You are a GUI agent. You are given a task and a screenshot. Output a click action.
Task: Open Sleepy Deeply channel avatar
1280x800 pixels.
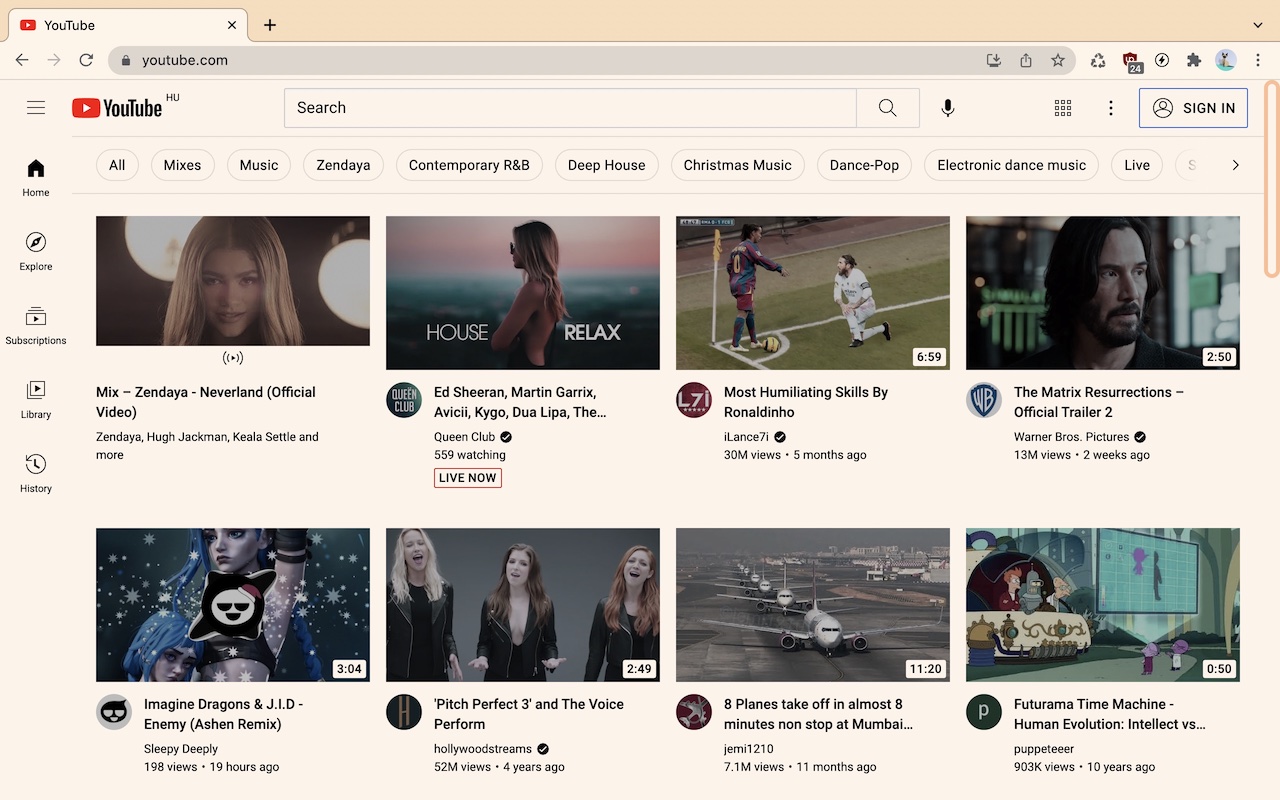click(114, 712)
